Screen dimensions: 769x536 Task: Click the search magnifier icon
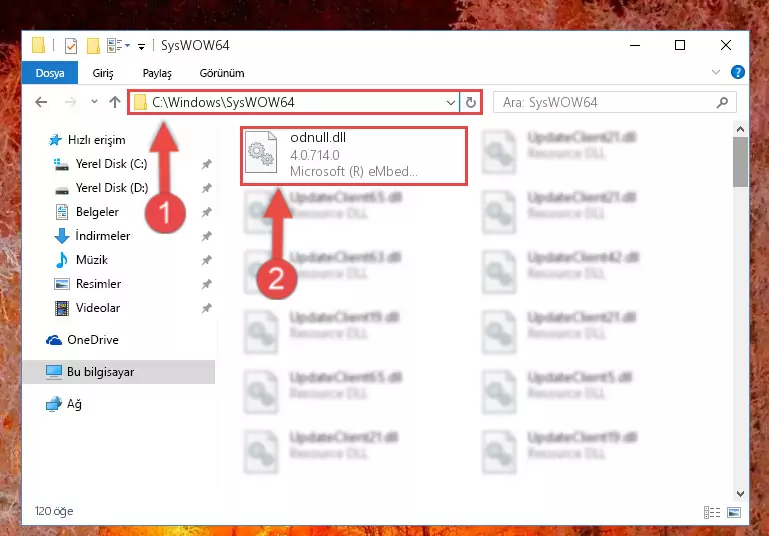coord(722,102)
